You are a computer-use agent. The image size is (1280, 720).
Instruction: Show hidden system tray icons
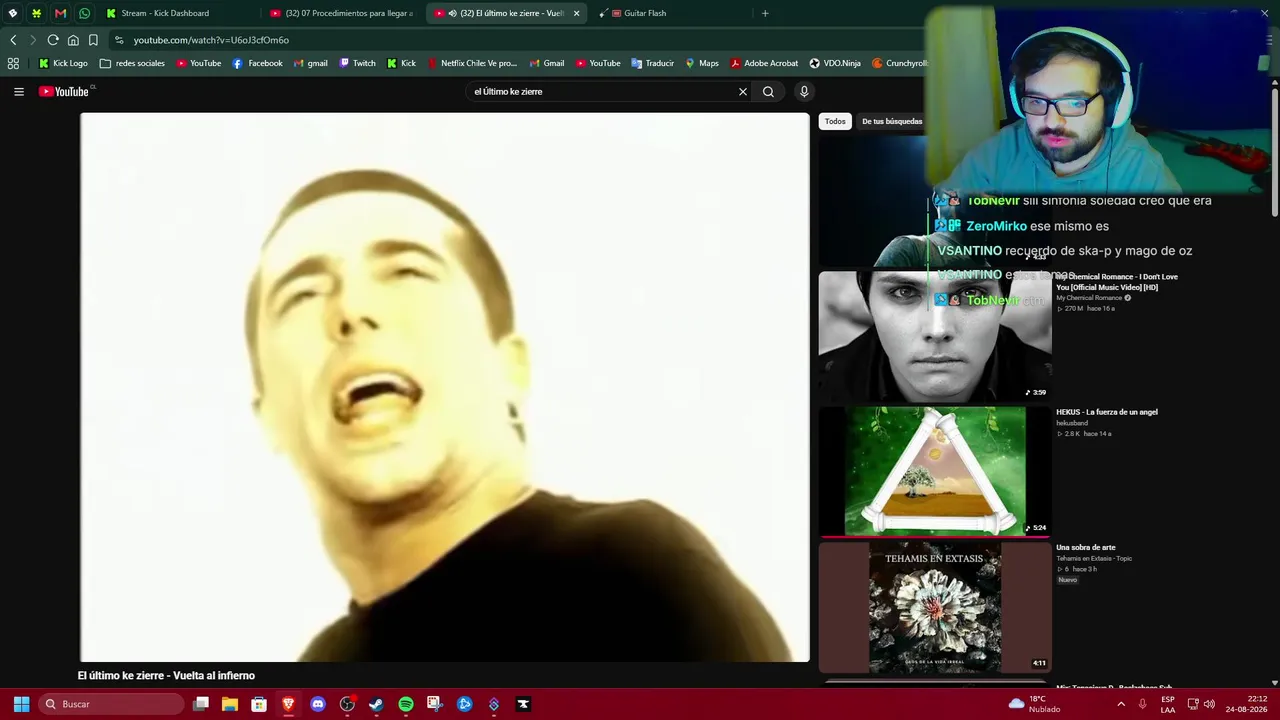coord(1121,704)
